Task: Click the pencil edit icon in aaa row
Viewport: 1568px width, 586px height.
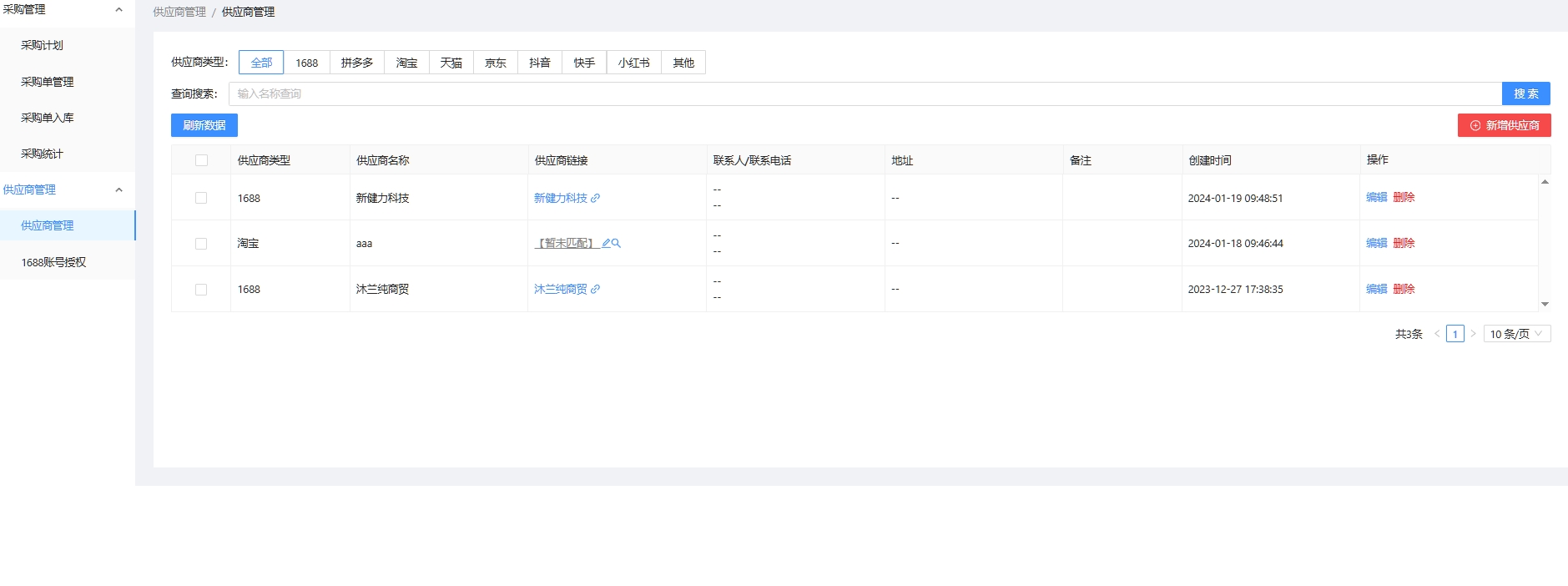Action: point(606,244)
